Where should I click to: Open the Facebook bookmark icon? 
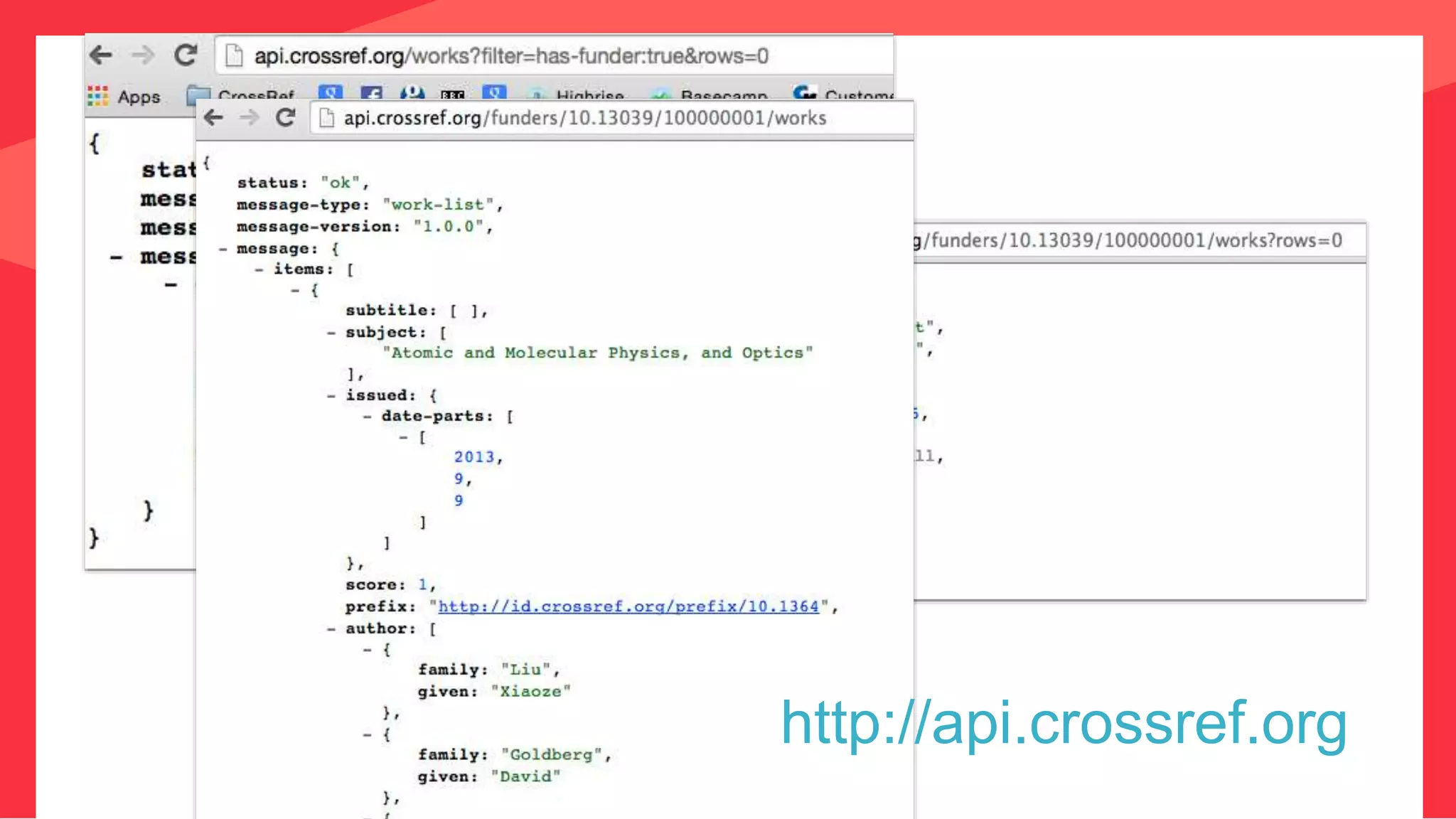pyautogui.click(x=371, y=95)
